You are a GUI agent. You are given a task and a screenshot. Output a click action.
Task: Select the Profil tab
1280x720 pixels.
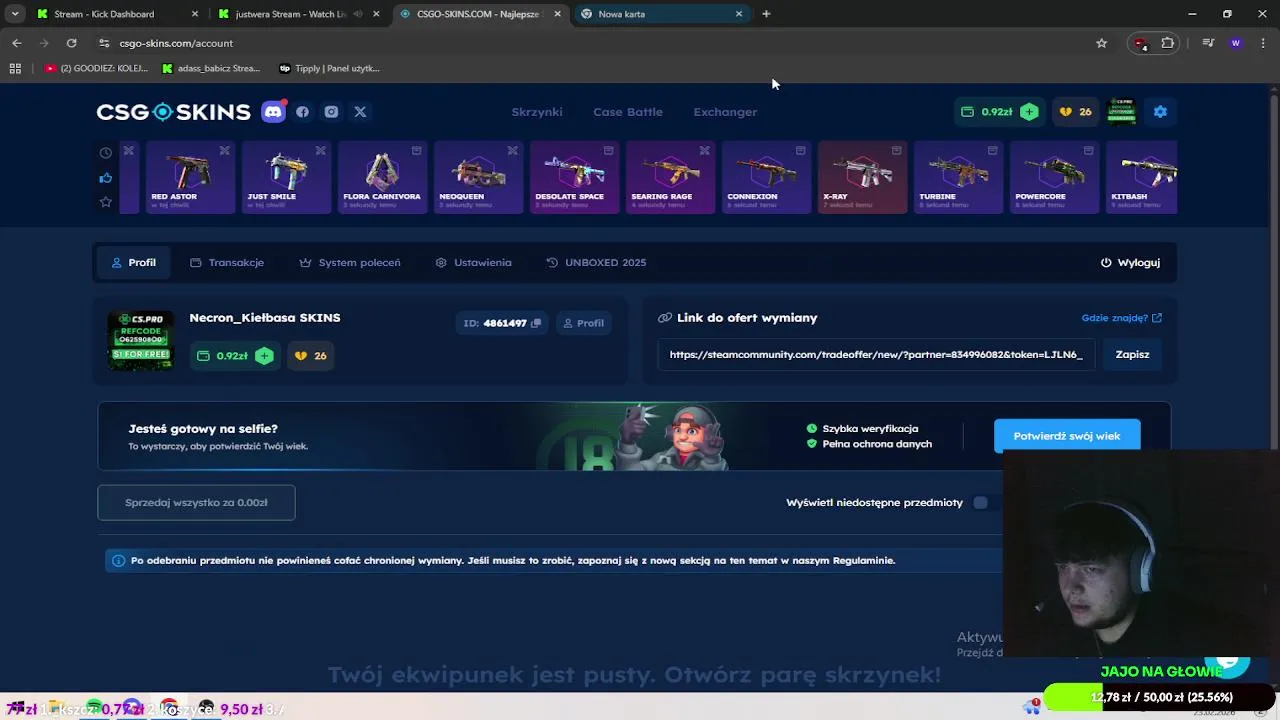pos(133,262)
